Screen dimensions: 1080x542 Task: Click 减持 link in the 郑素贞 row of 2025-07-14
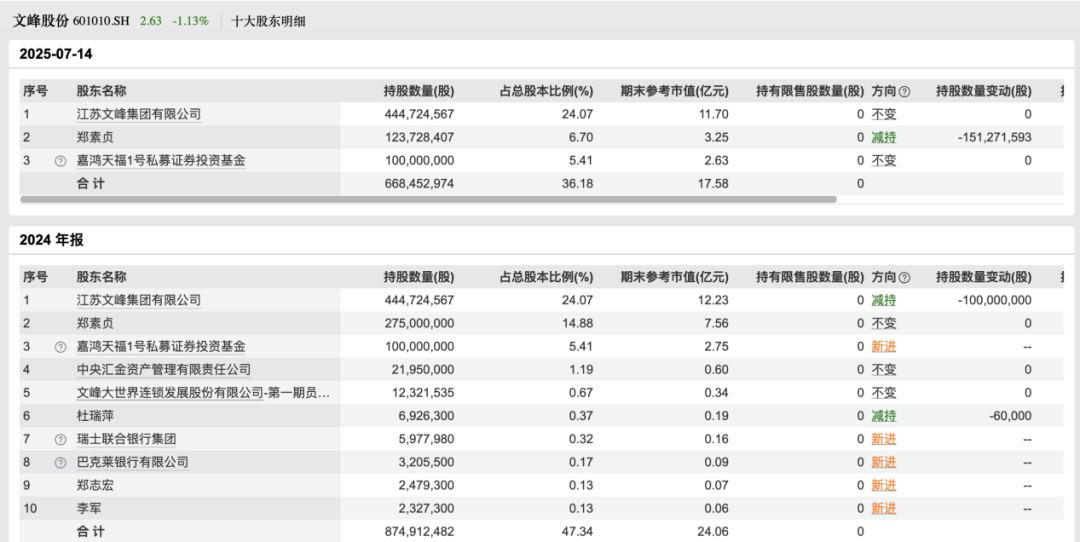click(883, 138)
